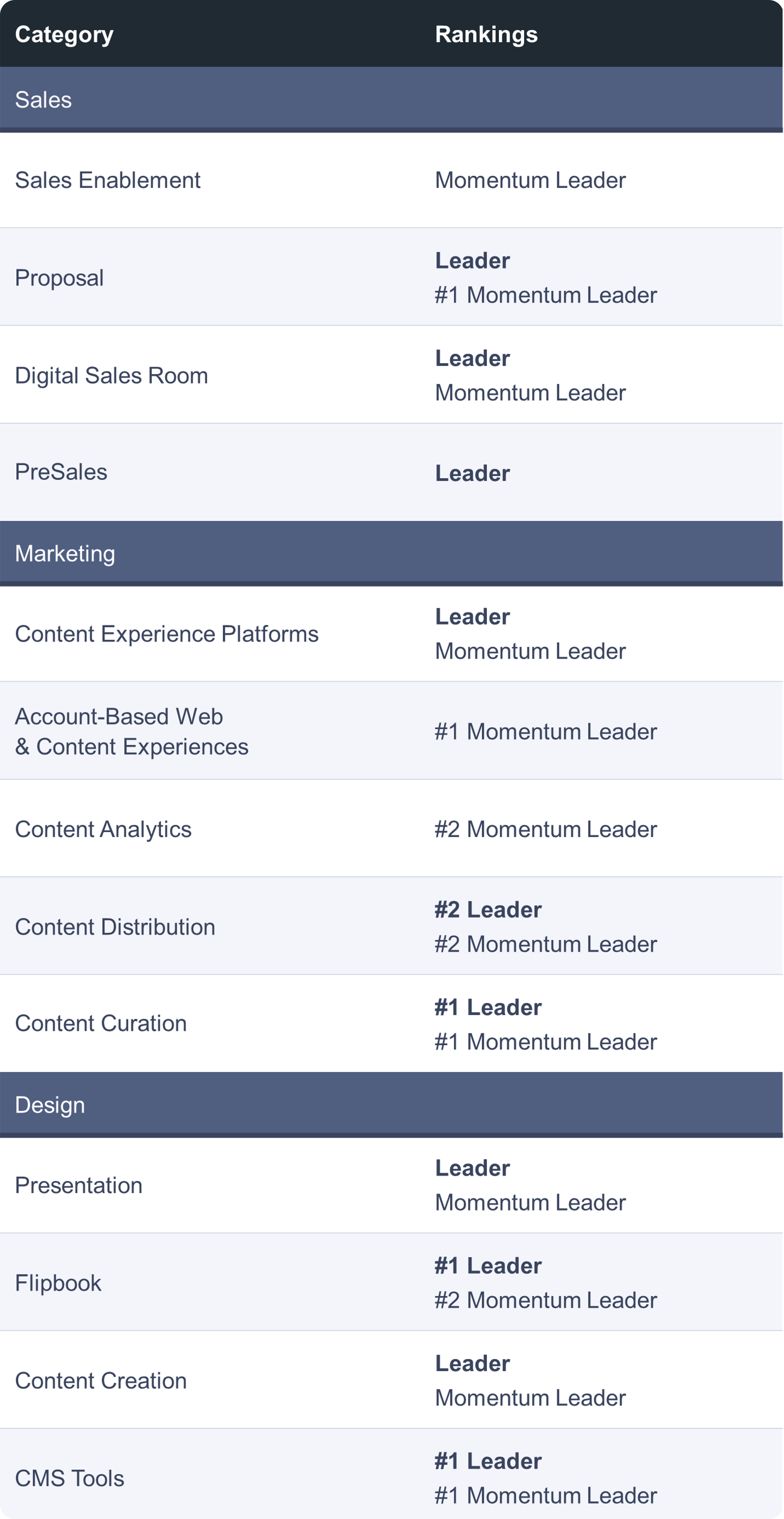Screen dimensions: 784x1519
Task: Click the PreSales category label
Action: (61, 472)
